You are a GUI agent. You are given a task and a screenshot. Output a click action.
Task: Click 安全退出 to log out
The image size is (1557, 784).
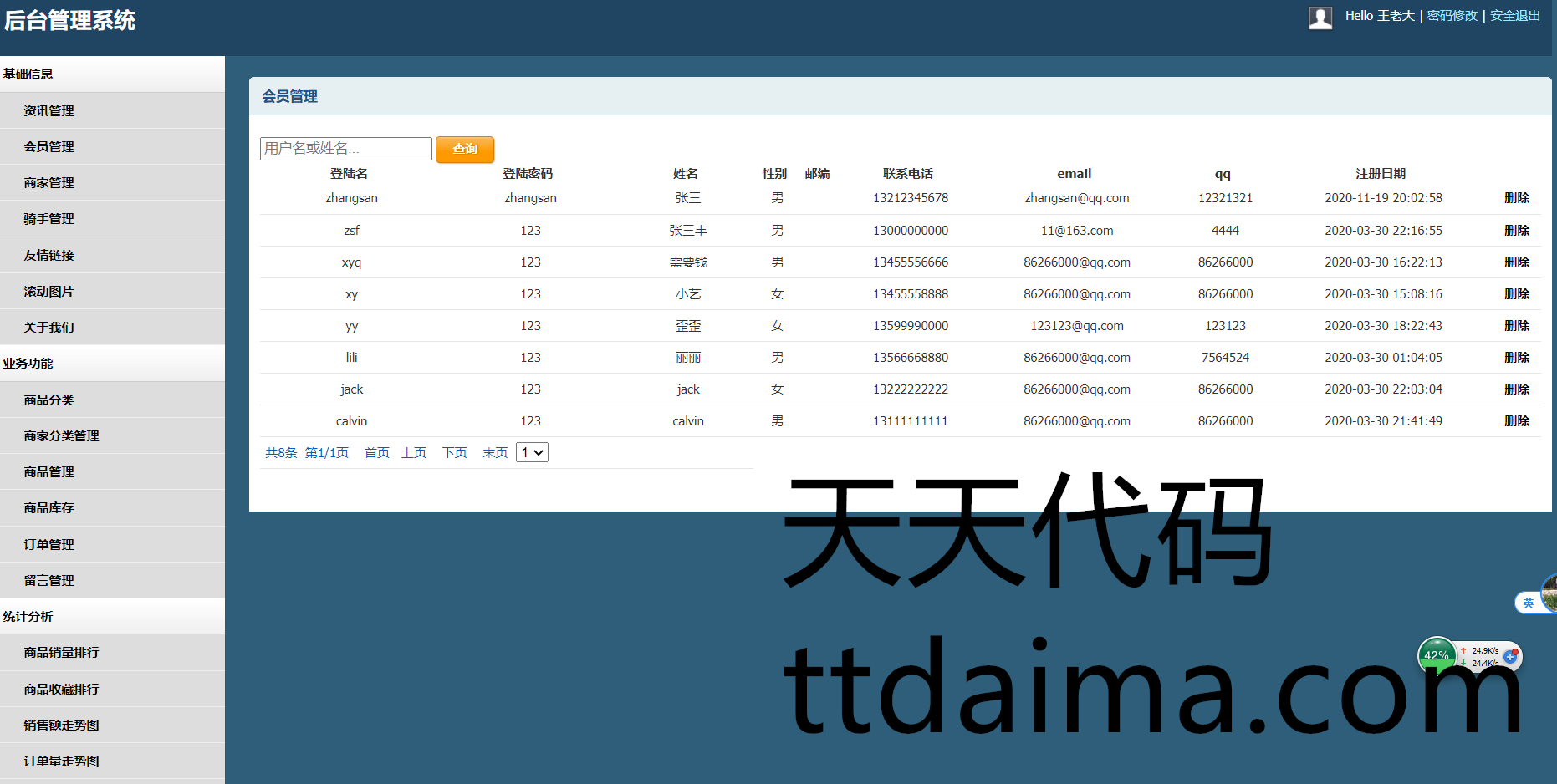click(x=1514, y=16)
